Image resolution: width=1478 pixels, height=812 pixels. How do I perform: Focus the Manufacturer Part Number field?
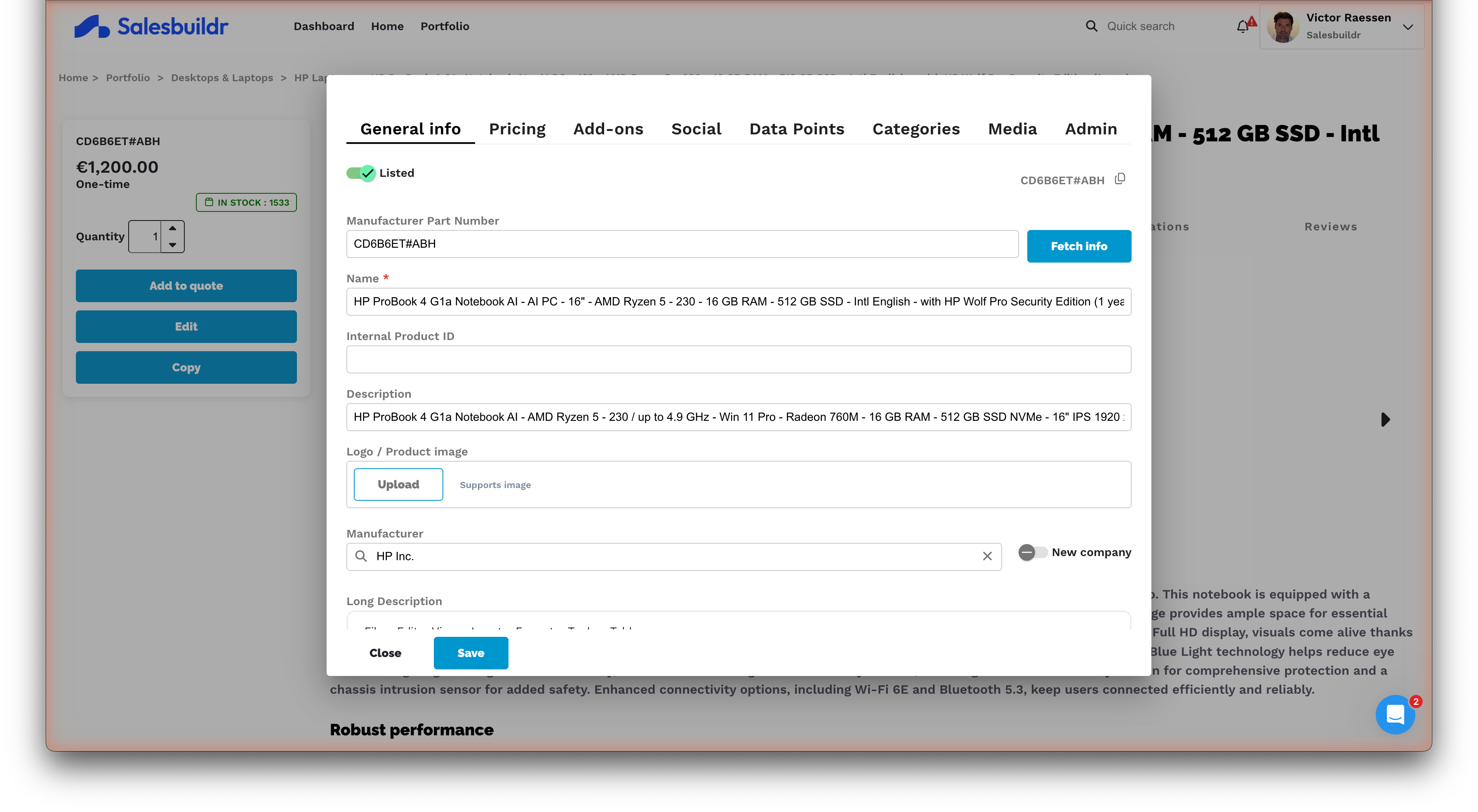tap(682, 244)
